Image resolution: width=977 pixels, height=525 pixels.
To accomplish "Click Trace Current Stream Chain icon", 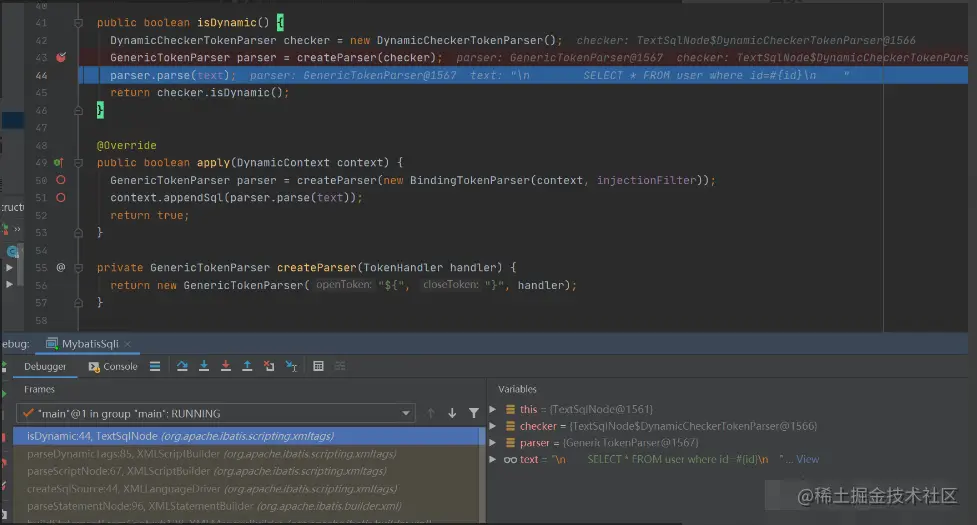I will [340, 366].
